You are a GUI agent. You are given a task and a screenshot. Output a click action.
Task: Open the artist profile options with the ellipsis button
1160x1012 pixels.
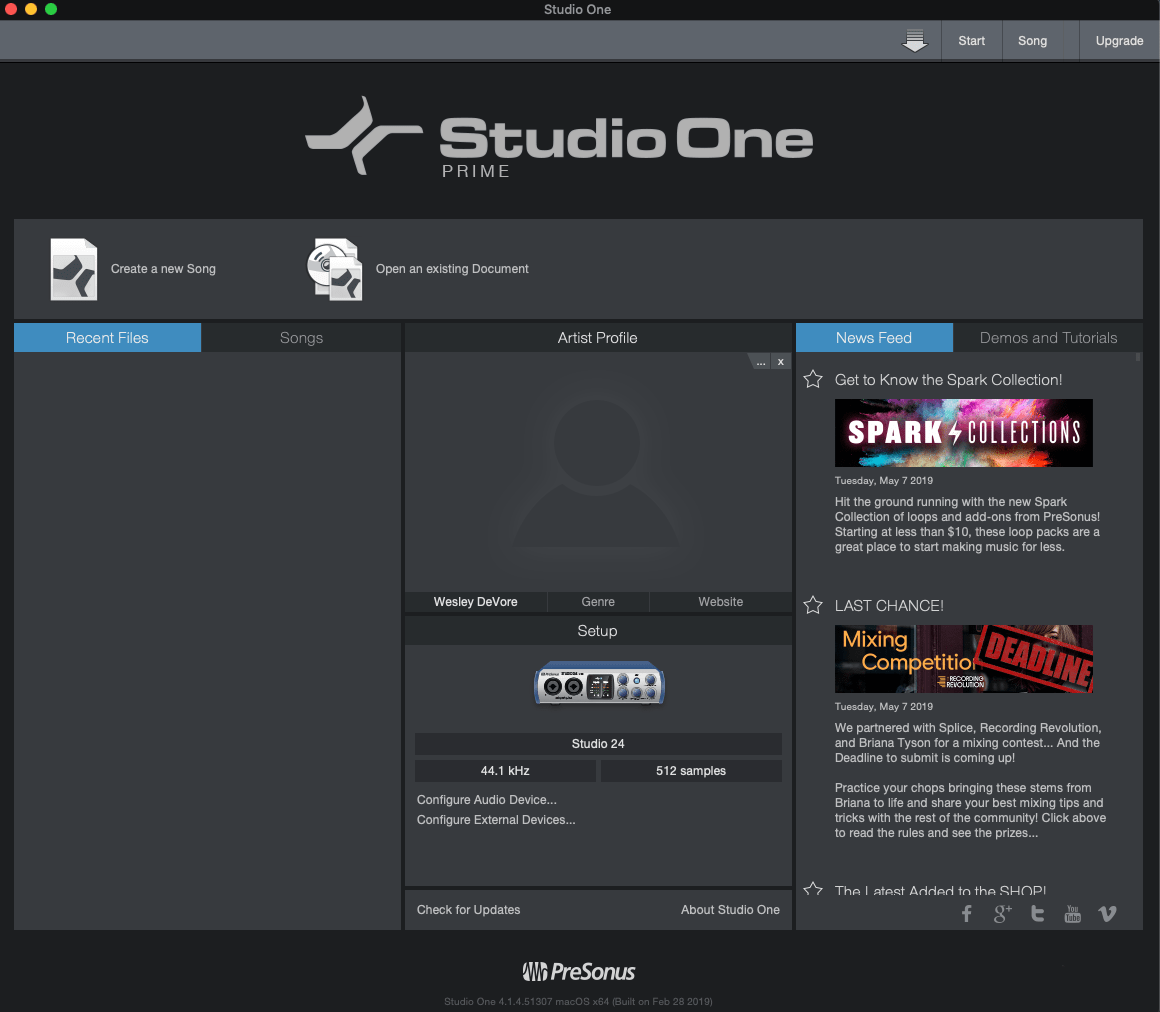point(760,361)
